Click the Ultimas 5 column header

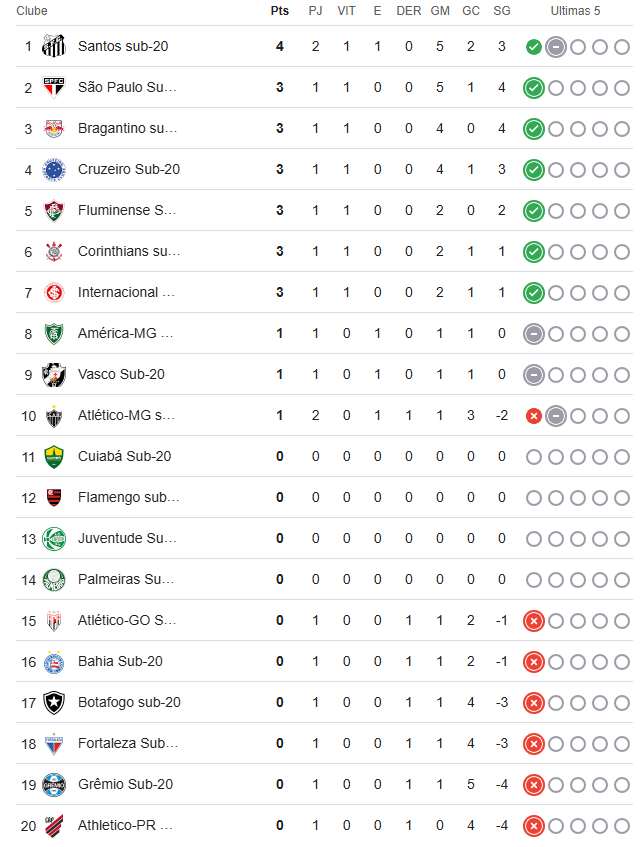[575, 11]
